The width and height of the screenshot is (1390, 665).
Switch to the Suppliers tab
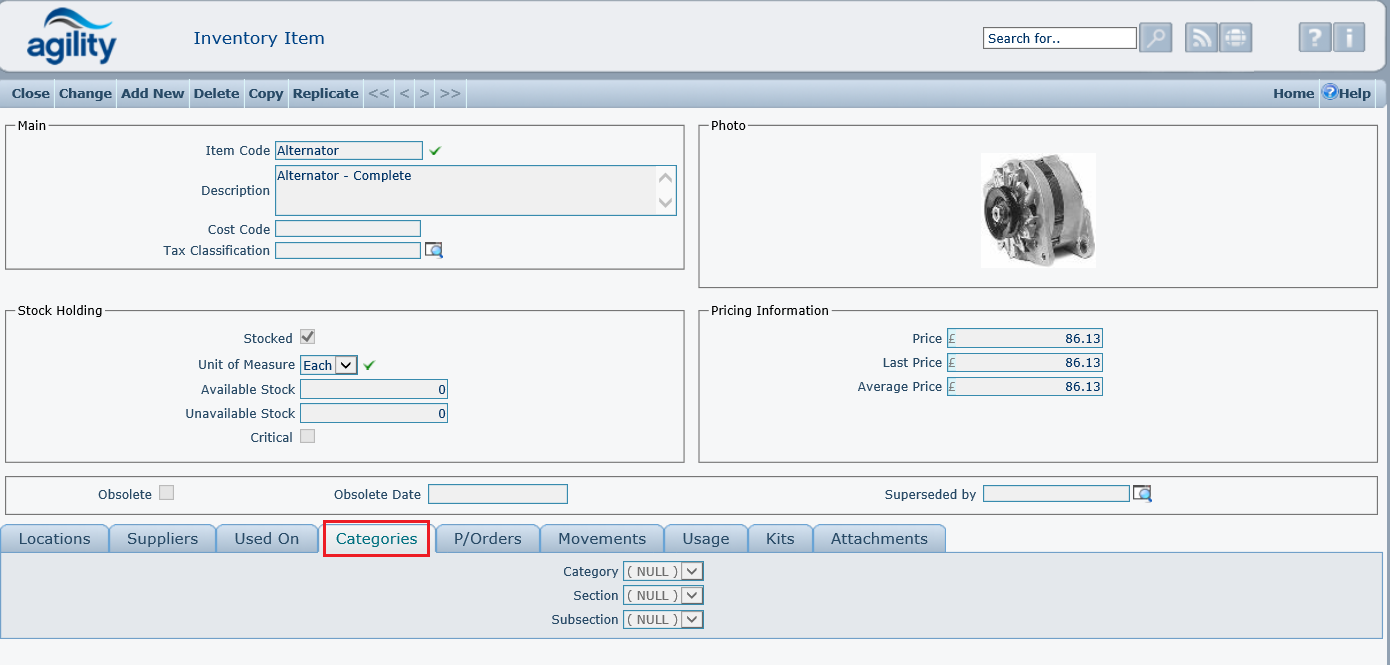[162, 538]
